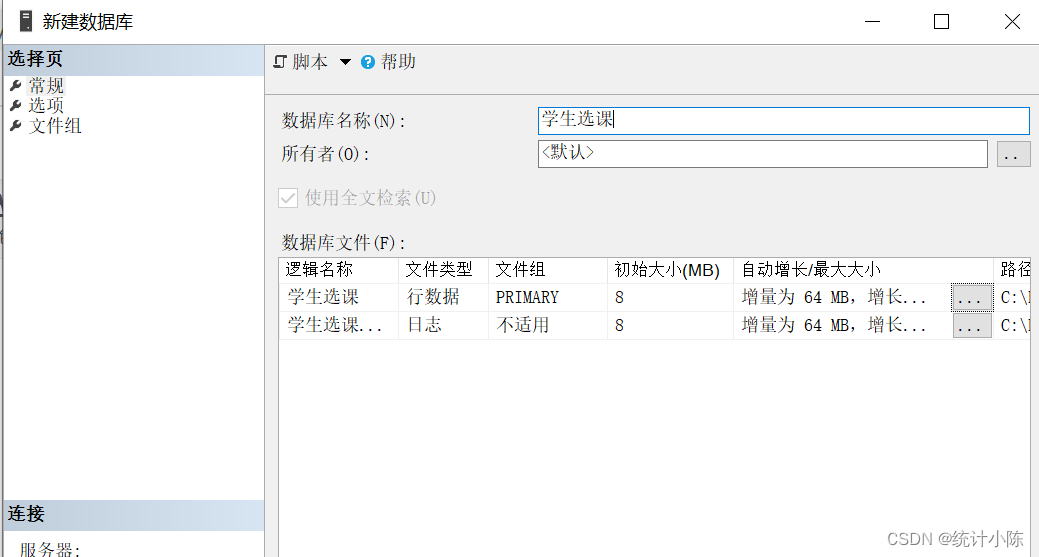Viewport: 1039px width, 557px height.
Task: Click the script icon in the toolbar
Action: point(280,62)
